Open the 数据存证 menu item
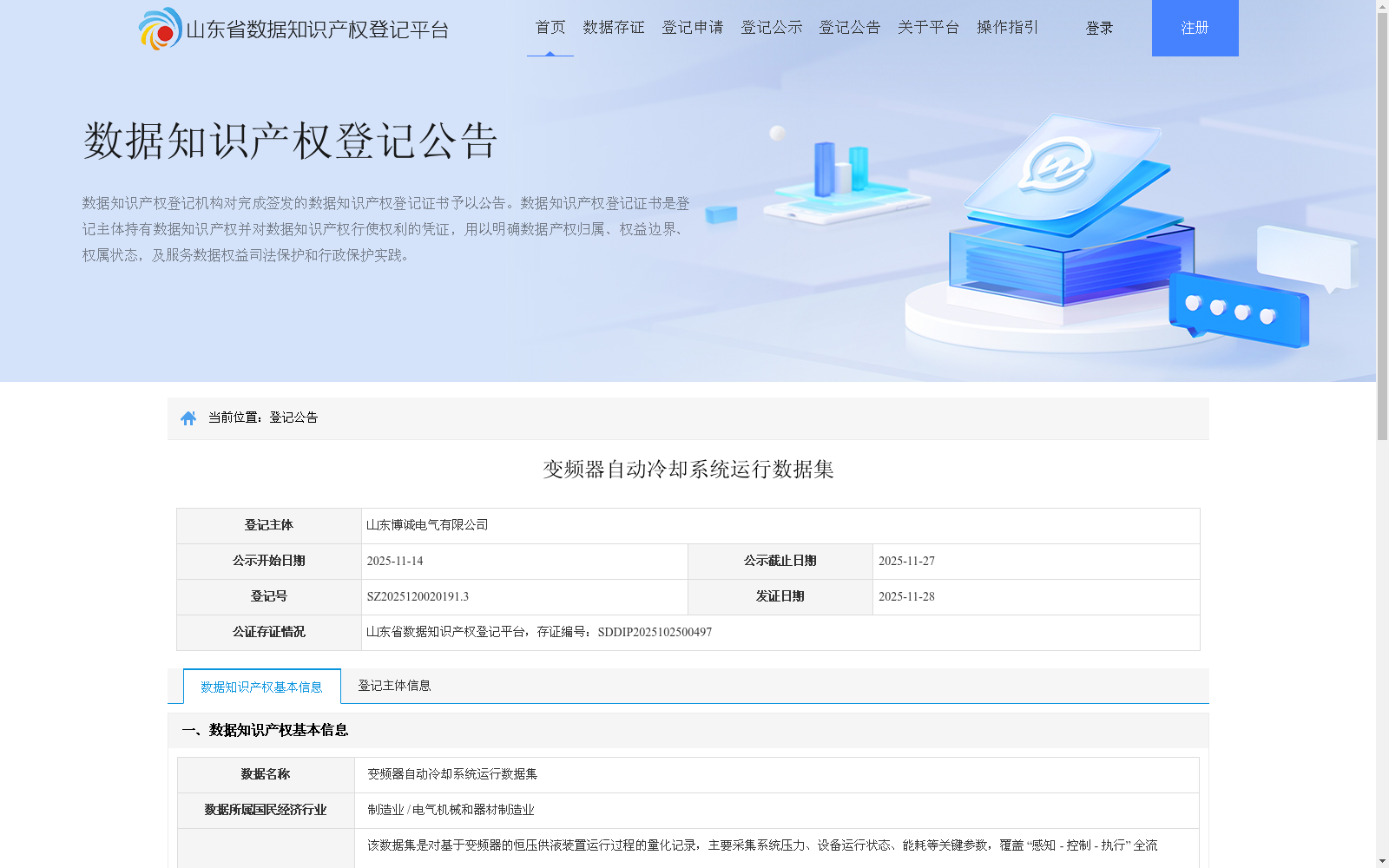The width and height of the screenshot is (1389, 868). click(614, 28)
